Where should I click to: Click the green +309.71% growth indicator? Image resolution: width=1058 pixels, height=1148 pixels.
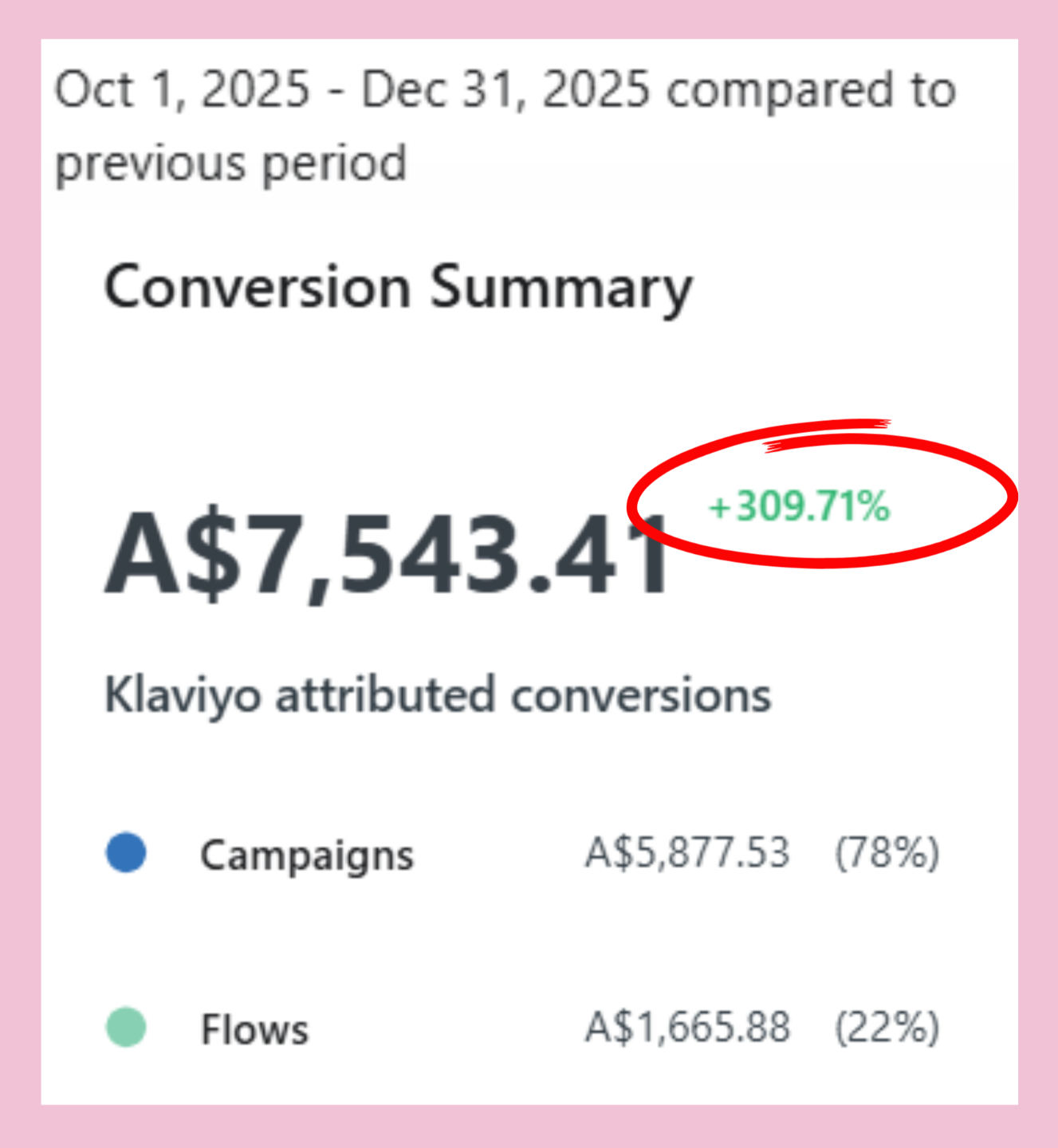tap(800, 506)
